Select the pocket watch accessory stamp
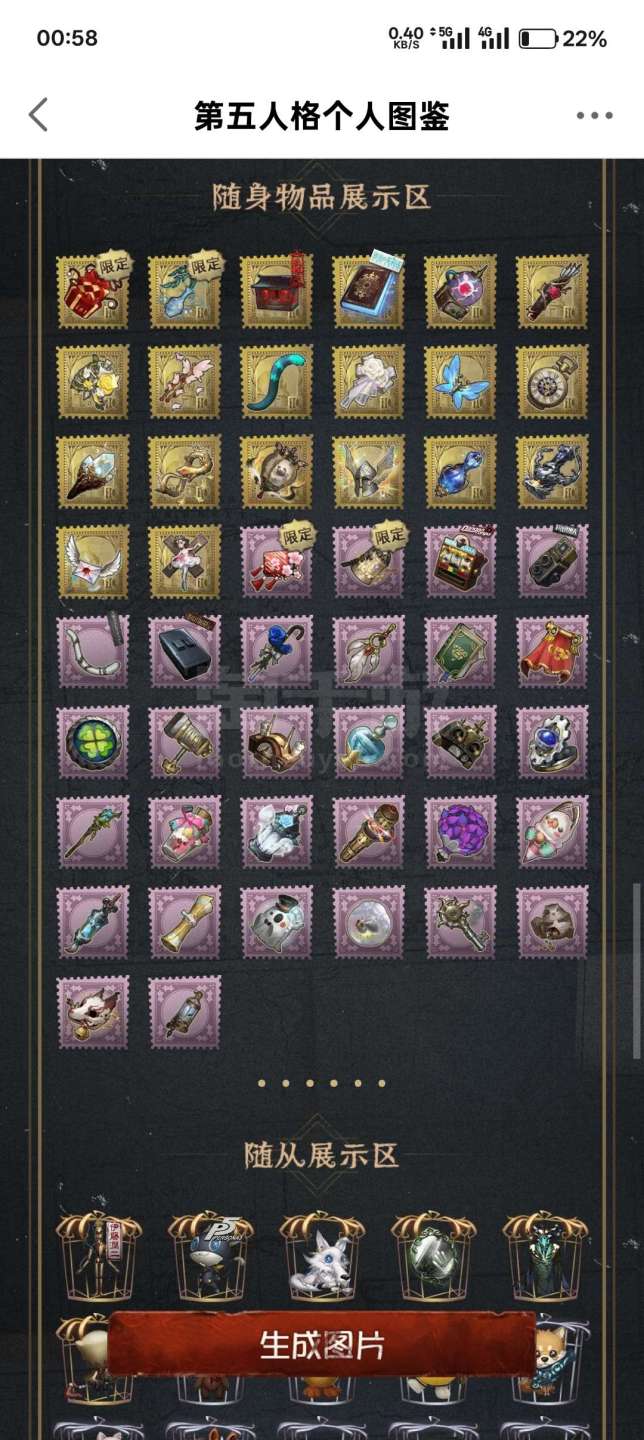The width and height of the screenshot is (644, 1440). pyautogui.click(x=552, y=381)
